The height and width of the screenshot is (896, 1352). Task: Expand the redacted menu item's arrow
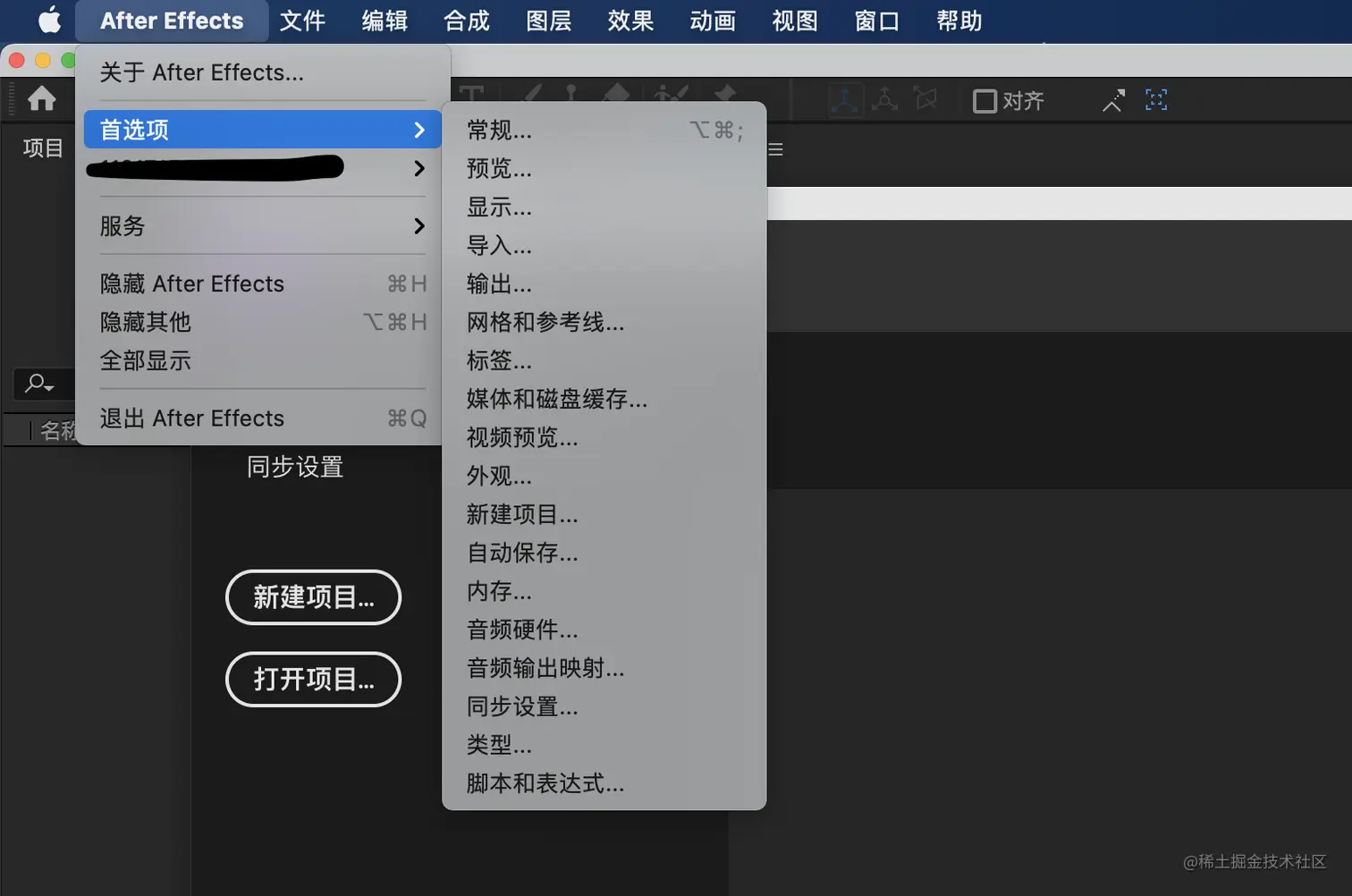[418, 168]
